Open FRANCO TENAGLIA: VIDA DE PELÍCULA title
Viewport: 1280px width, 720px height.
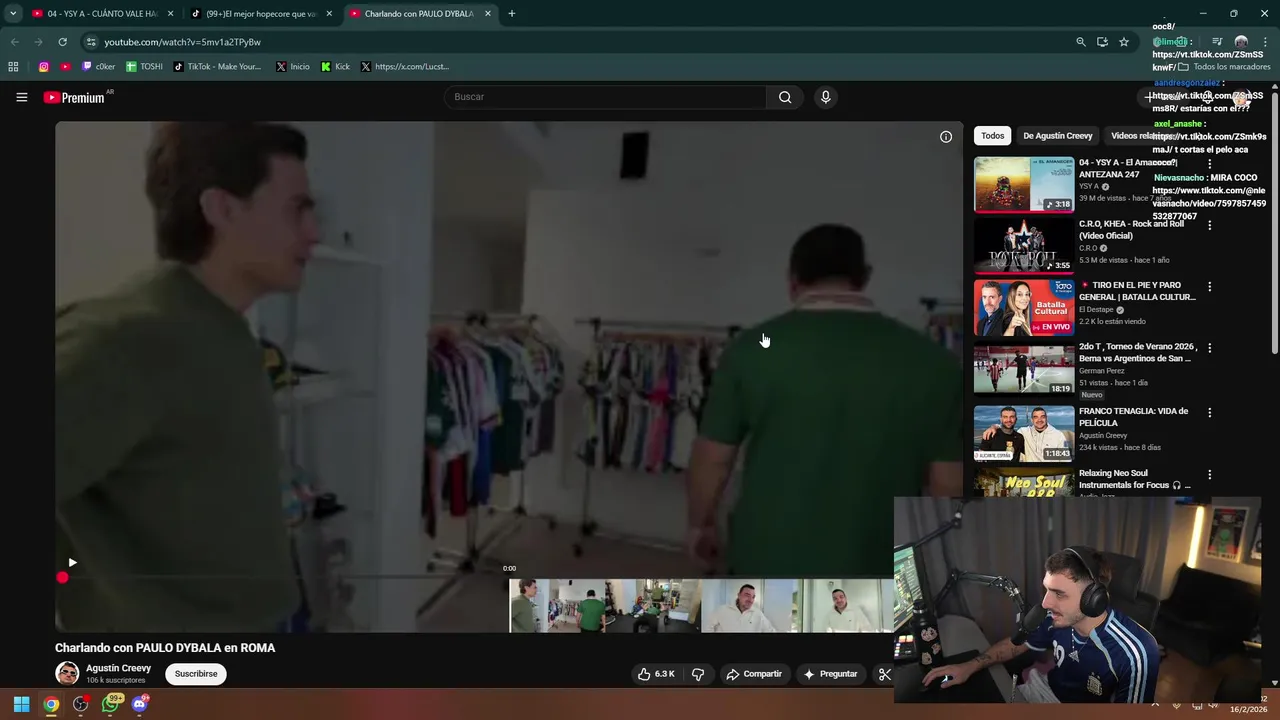1134,417
